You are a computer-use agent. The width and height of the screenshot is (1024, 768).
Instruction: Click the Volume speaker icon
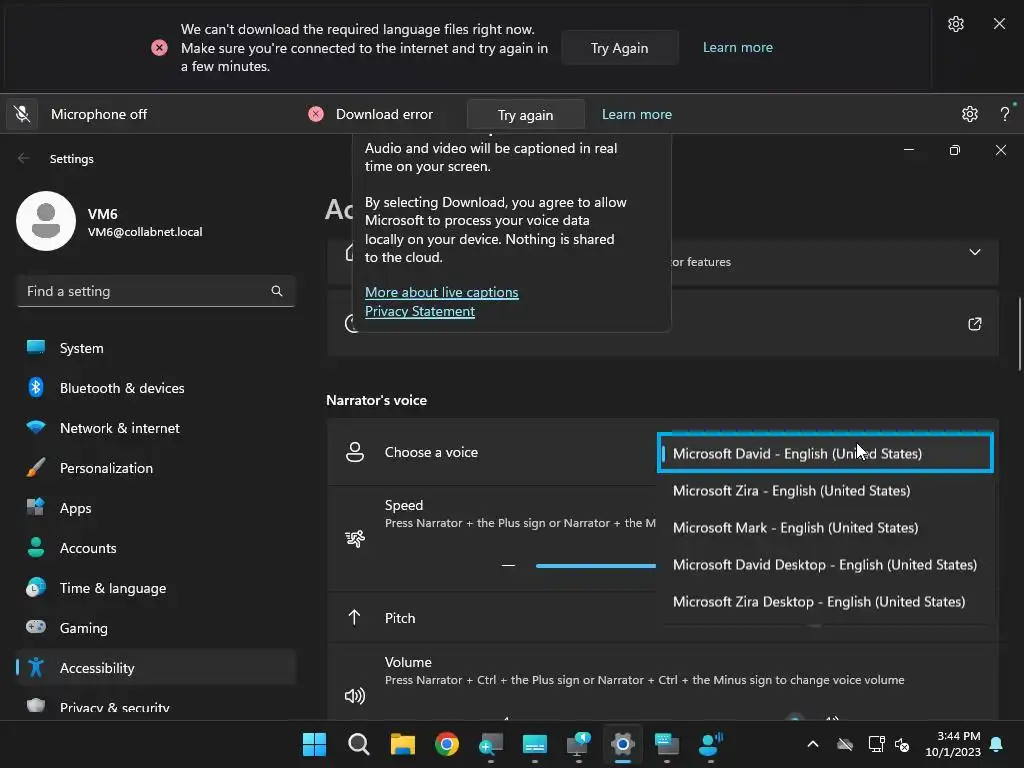pyautogui.click(x=355, y=696)
